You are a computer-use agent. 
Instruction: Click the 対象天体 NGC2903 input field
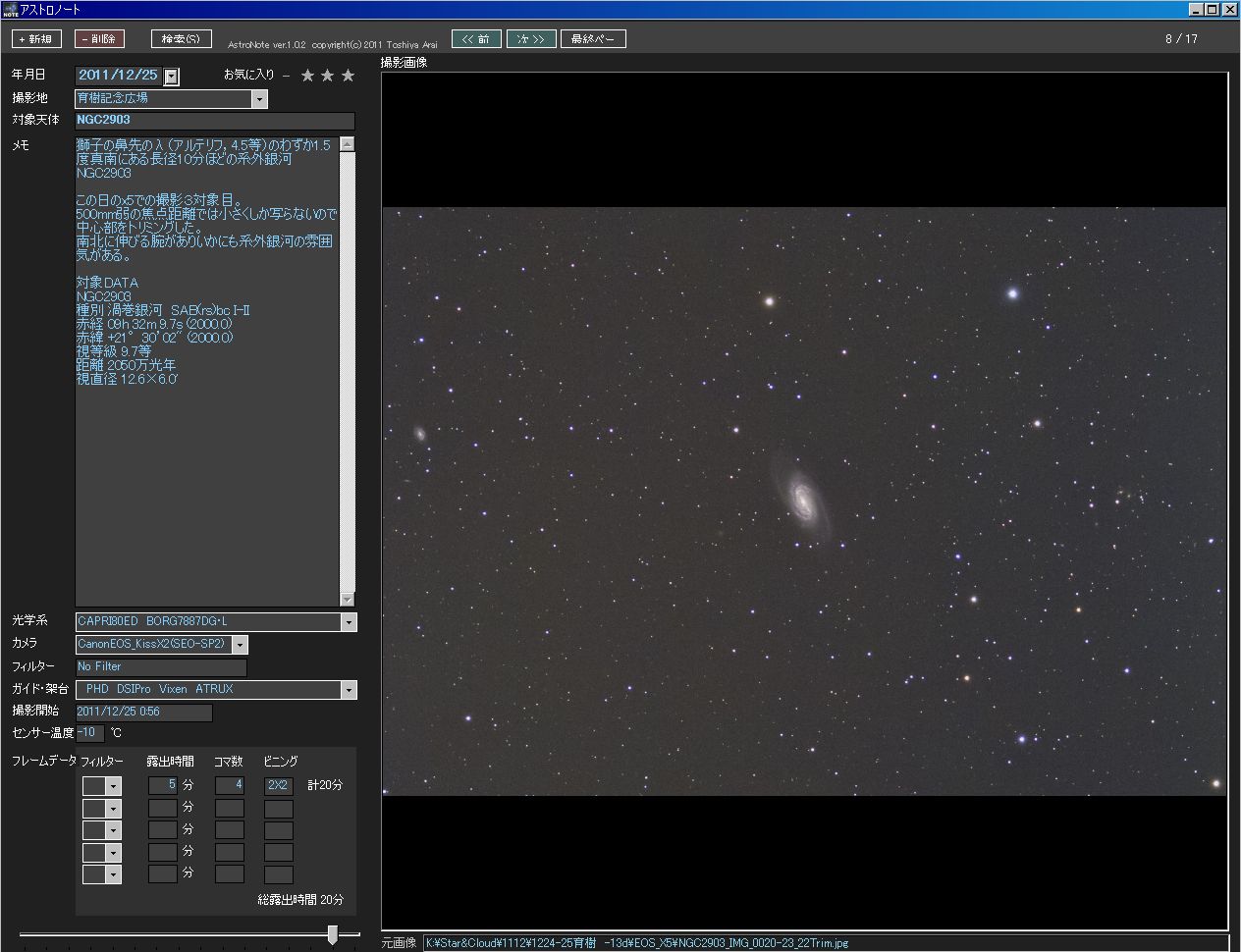point(215,121)
